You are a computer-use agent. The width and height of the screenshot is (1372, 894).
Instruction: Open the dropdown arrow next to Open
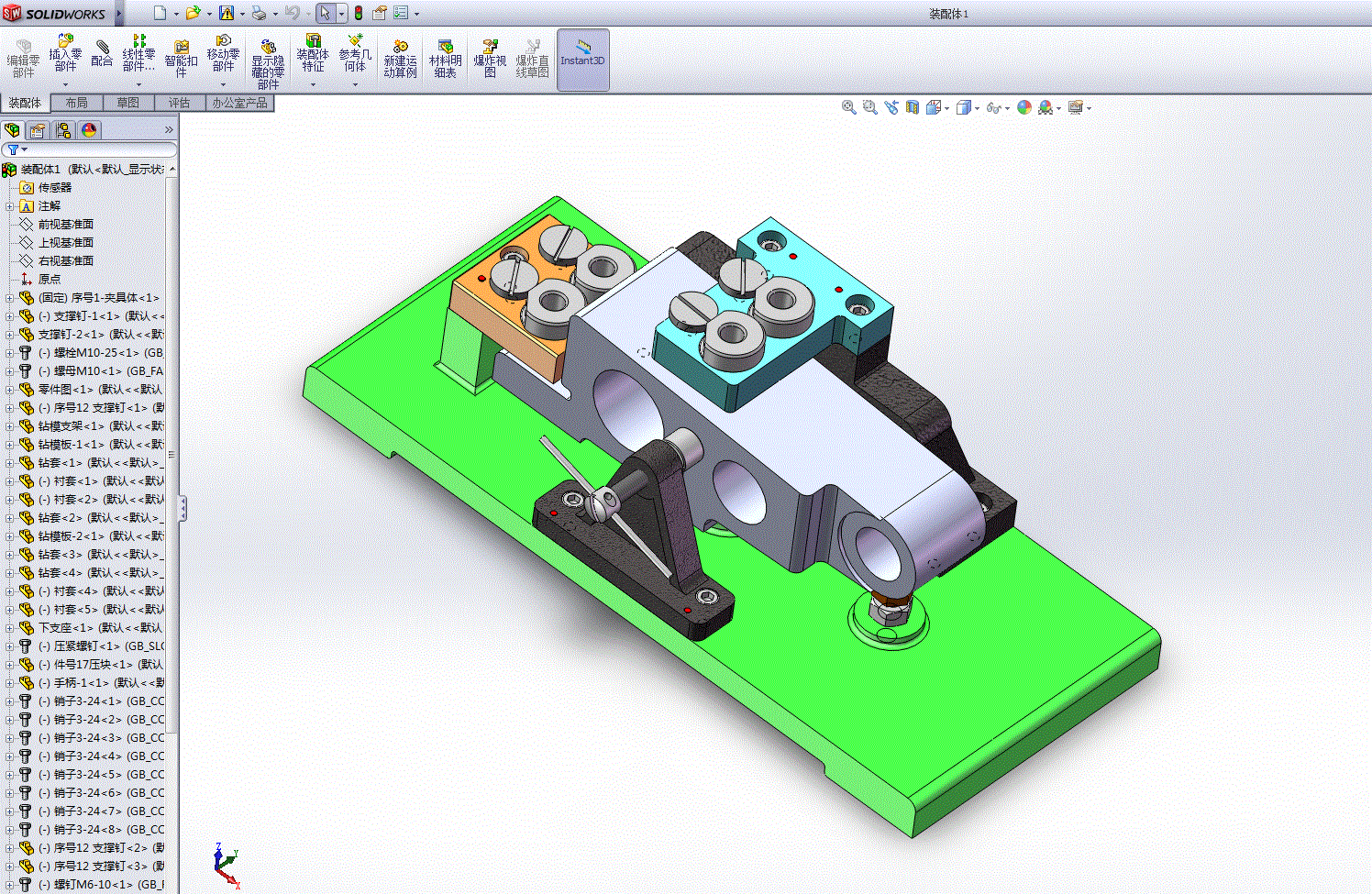click(210, 14)
